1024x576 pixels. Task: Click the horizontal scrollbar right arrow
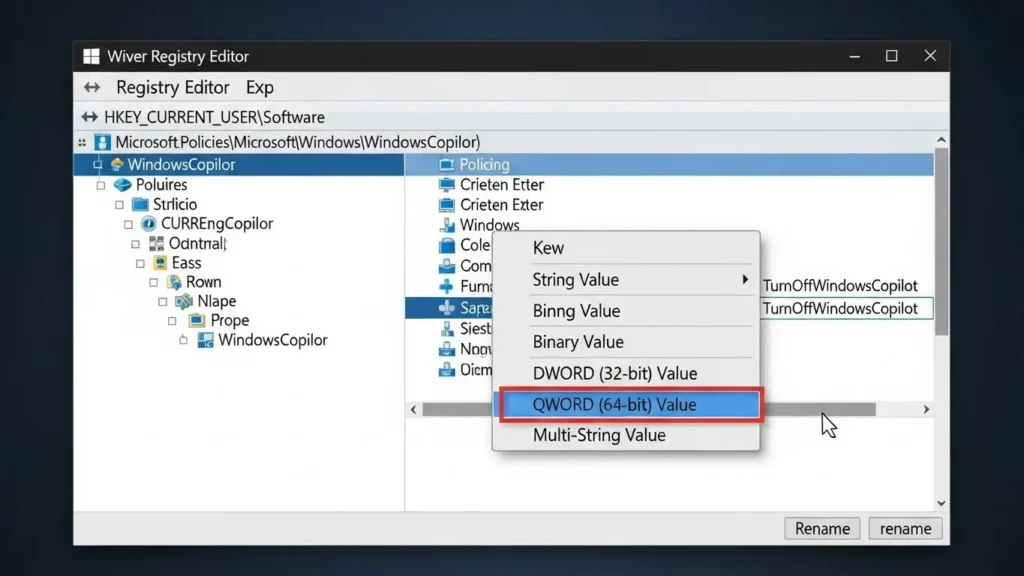point(926,410)
